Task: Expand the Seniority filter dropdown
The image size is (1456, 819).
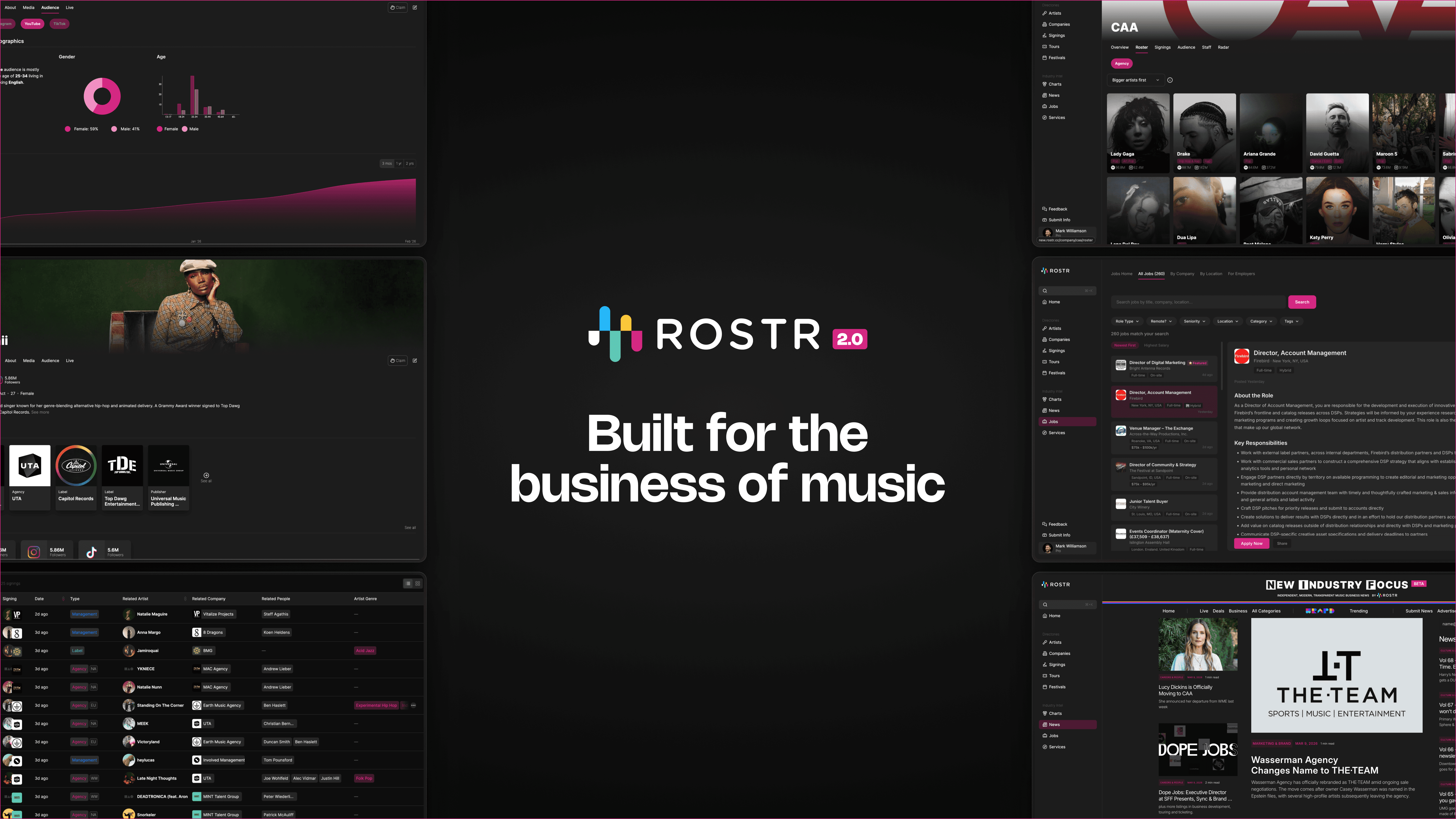Action: pyautogui.click(x=1194, y=321)
